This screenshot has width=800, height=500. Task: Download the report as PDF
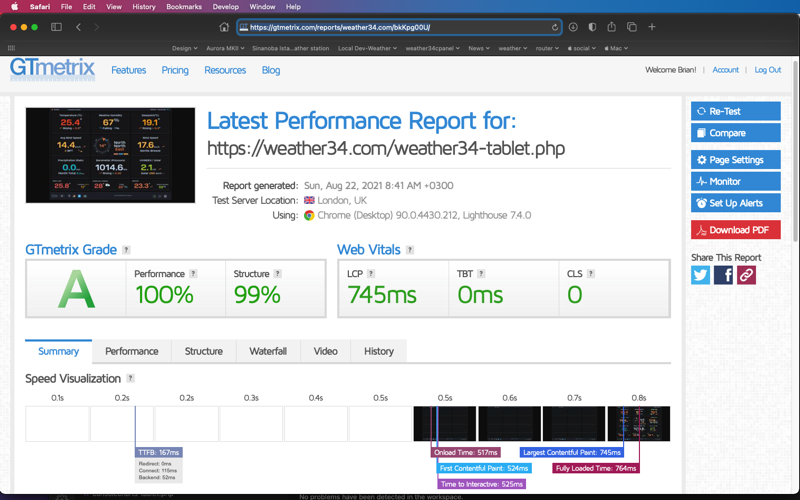pyautogui.click(x=736, y=230)
